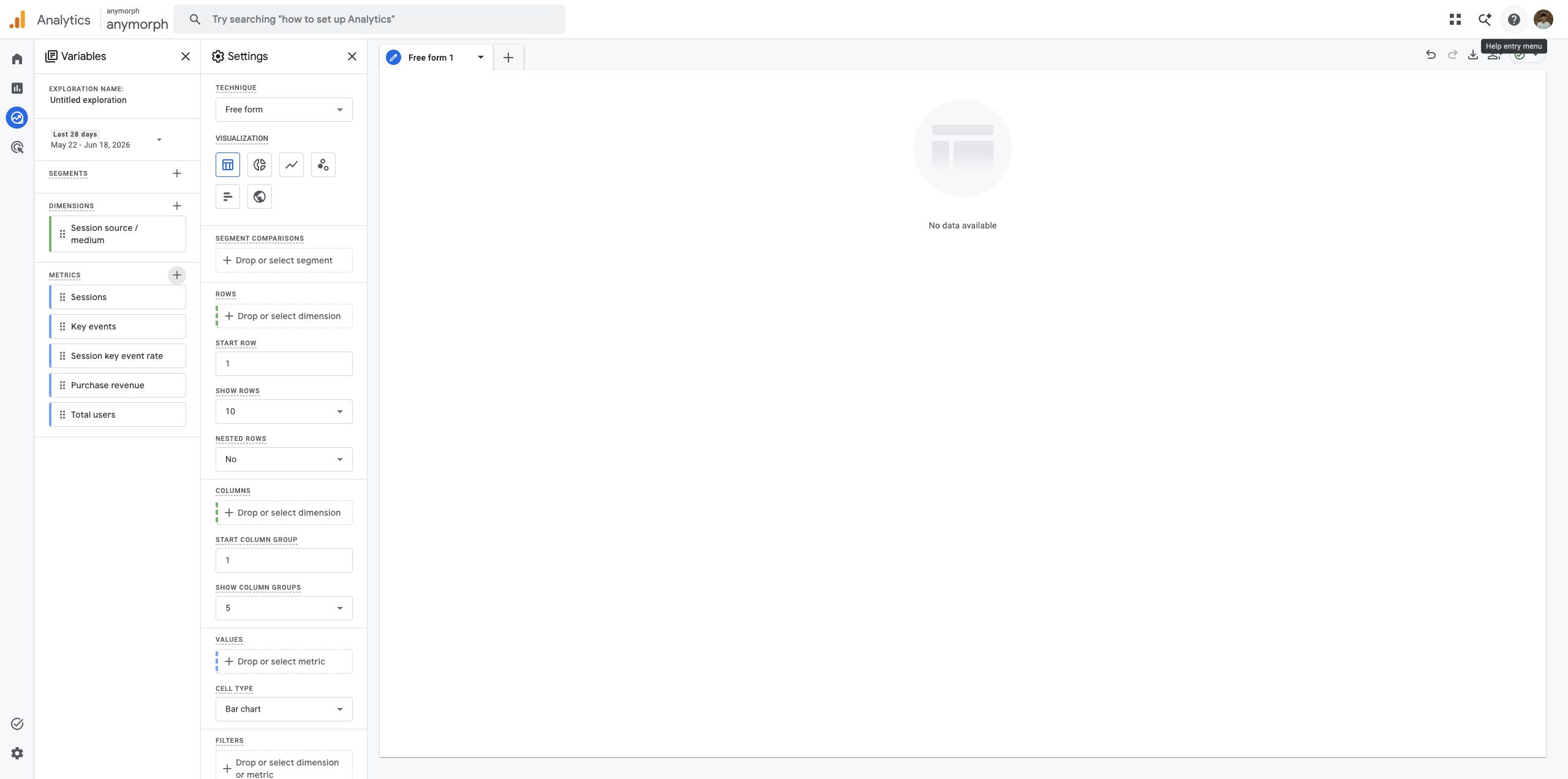This screenshot has width=1568, height=779.
Task: Open the Explore icon in the sidebar
Action: [x=17, y=118]
